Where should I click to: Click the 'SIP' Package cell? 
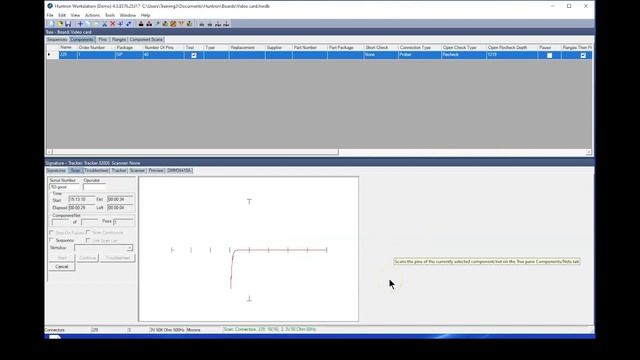[129, 55]
